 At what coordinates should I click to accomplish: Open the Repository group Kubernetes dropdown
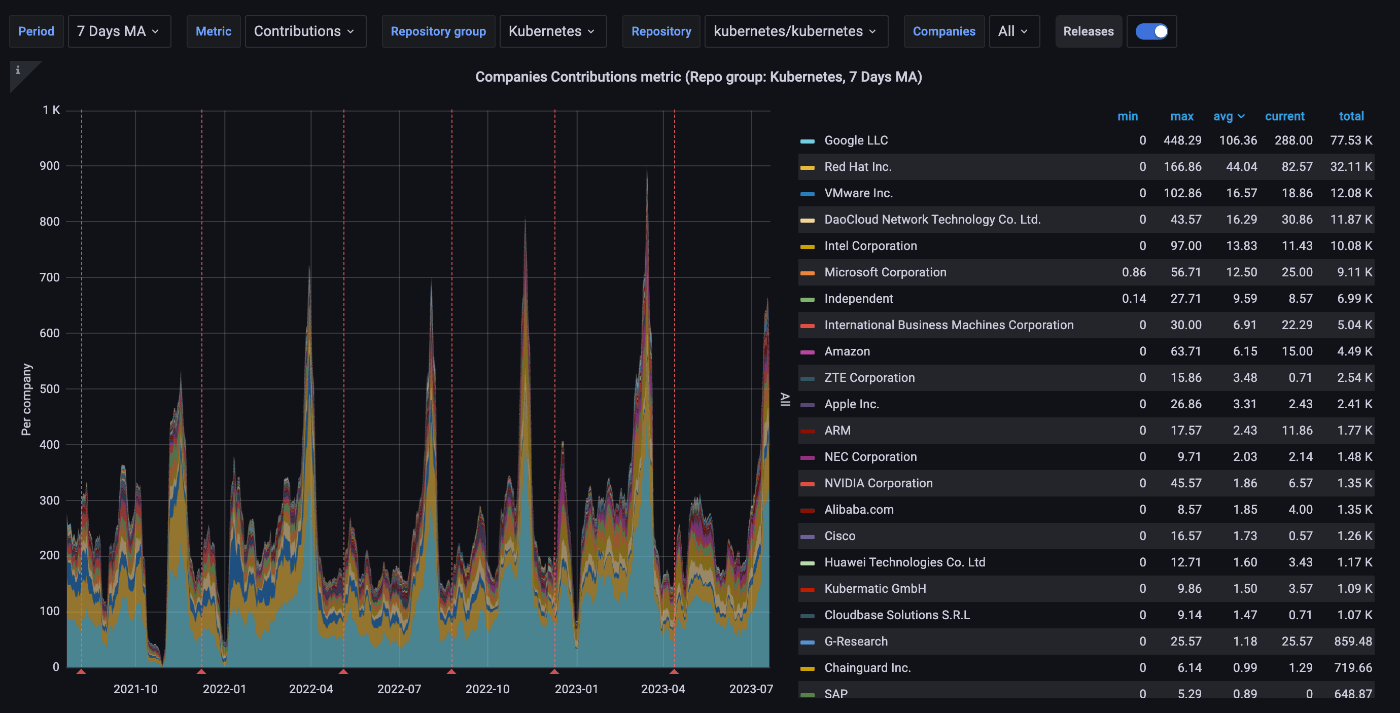click(x=552, y=31)
